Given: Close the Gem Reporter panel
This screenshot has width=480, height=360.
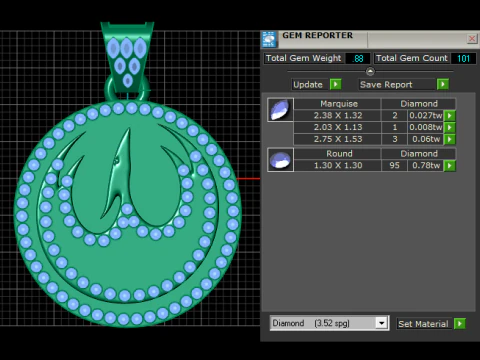Looking at the screenshot, I should click(x=472, y=39).
